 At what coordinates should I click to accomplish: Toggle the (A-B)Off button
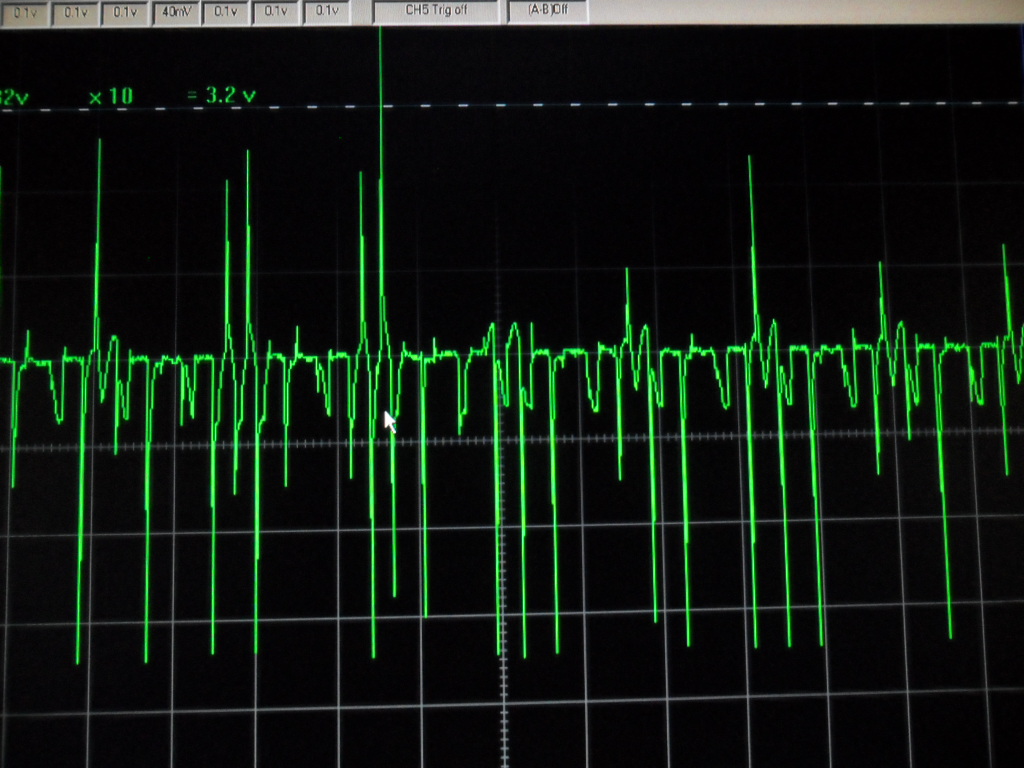[547, 10]
